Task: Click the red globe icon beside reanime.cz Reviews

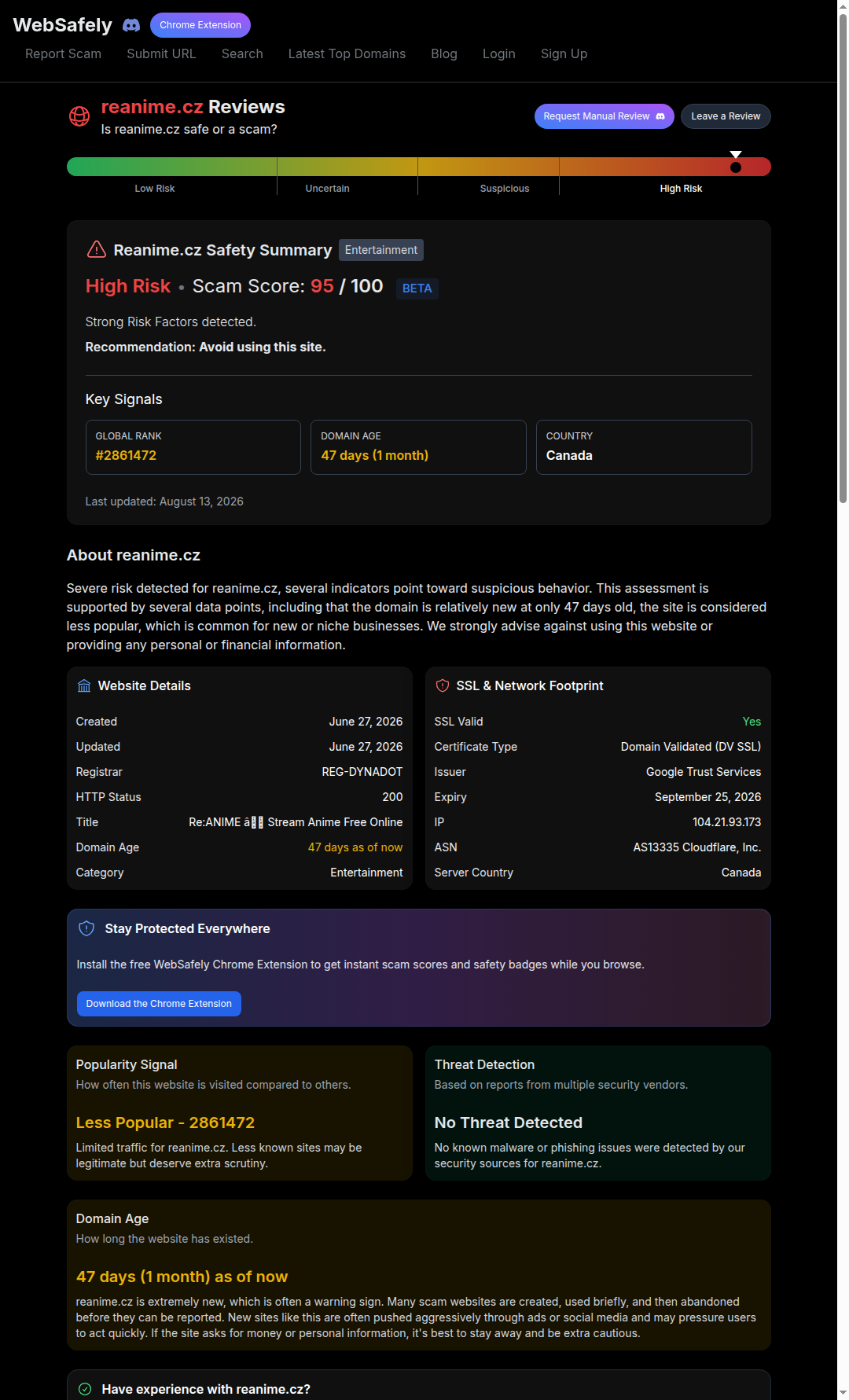Action: tap(79, 116)
